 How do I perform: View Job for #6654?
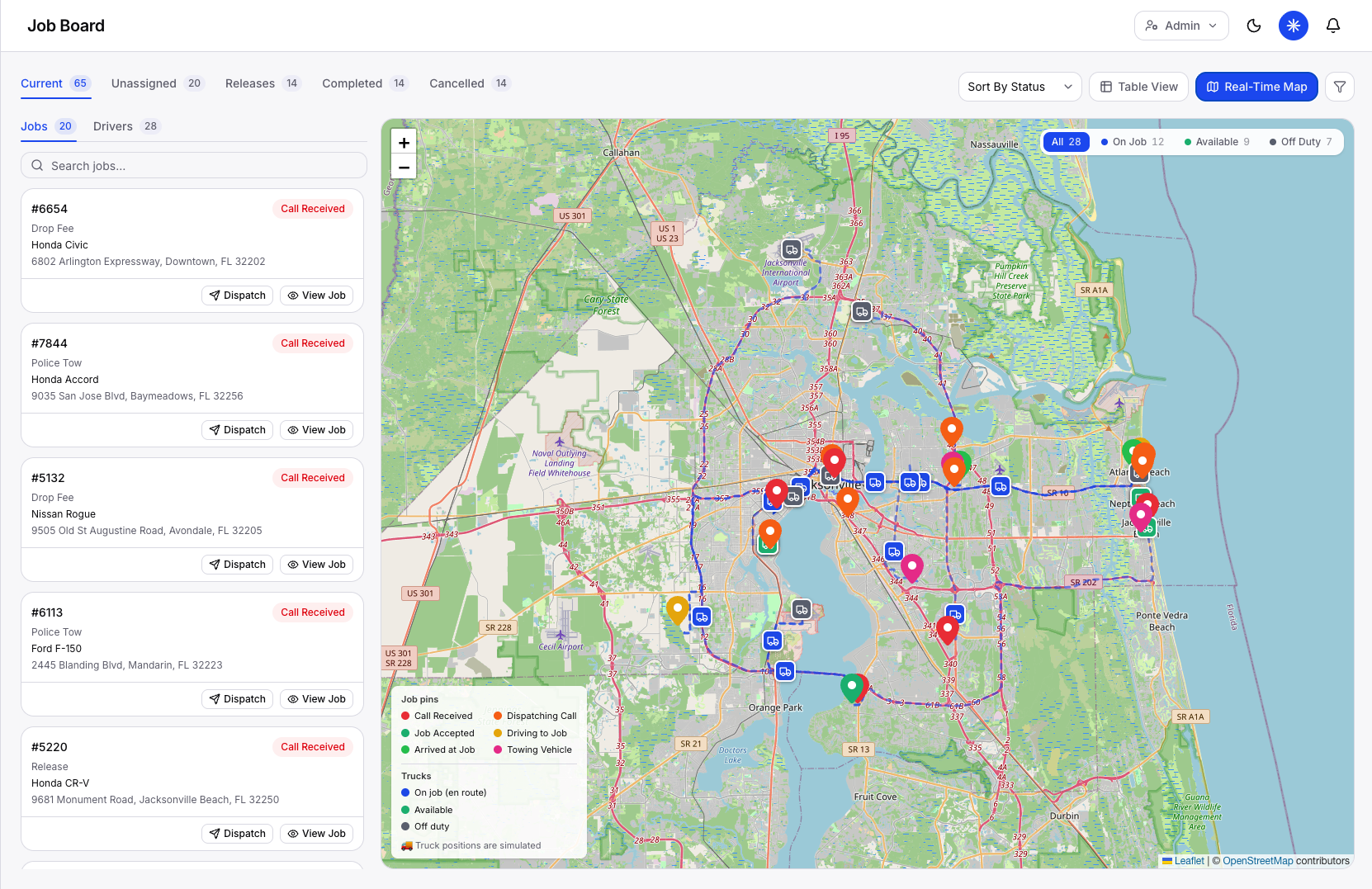tap(316, 296)
